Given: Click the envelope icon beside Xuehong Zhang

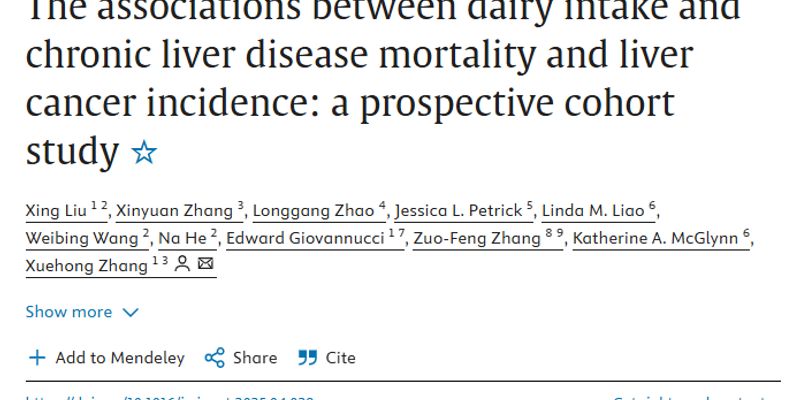Looking at the screenshot, I should click(206, 264).
